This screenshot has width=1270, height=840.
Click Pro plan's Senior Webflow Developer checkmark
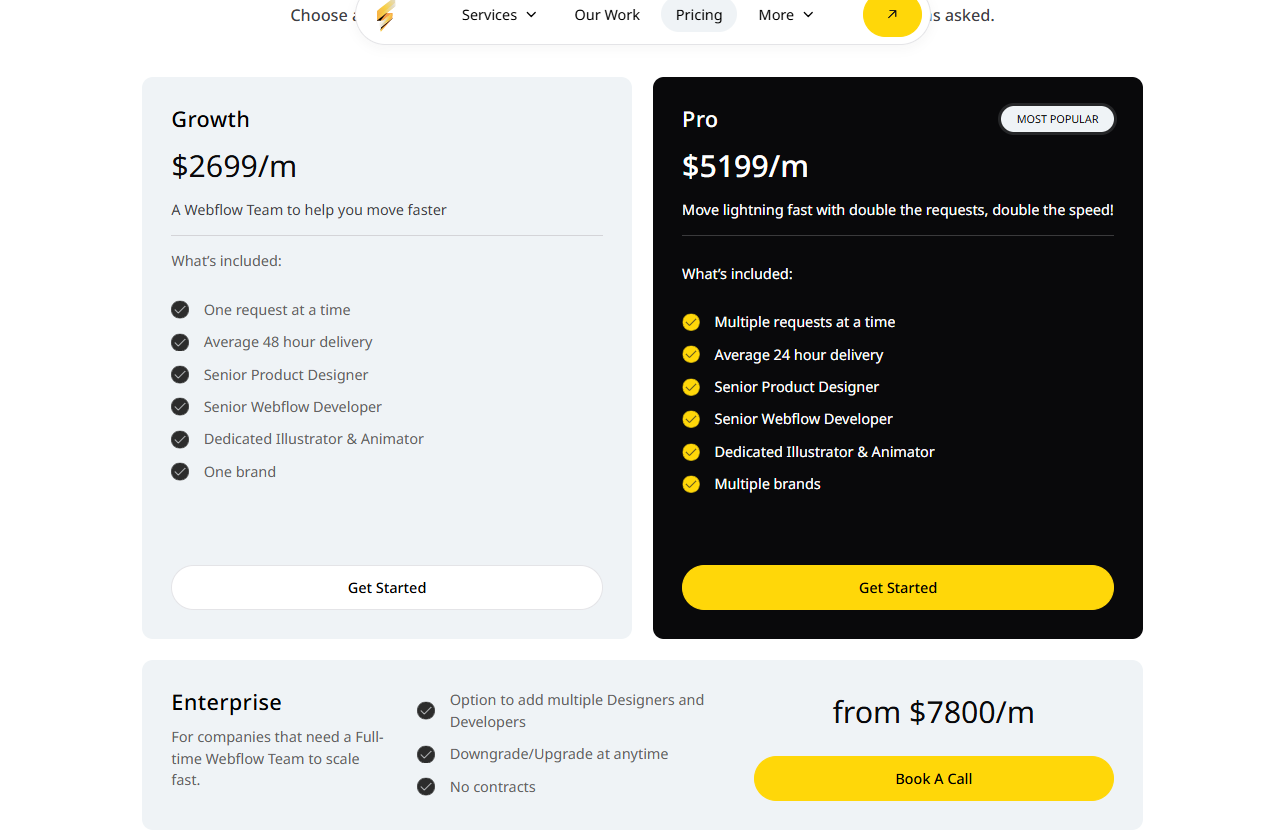pos(691,419)
